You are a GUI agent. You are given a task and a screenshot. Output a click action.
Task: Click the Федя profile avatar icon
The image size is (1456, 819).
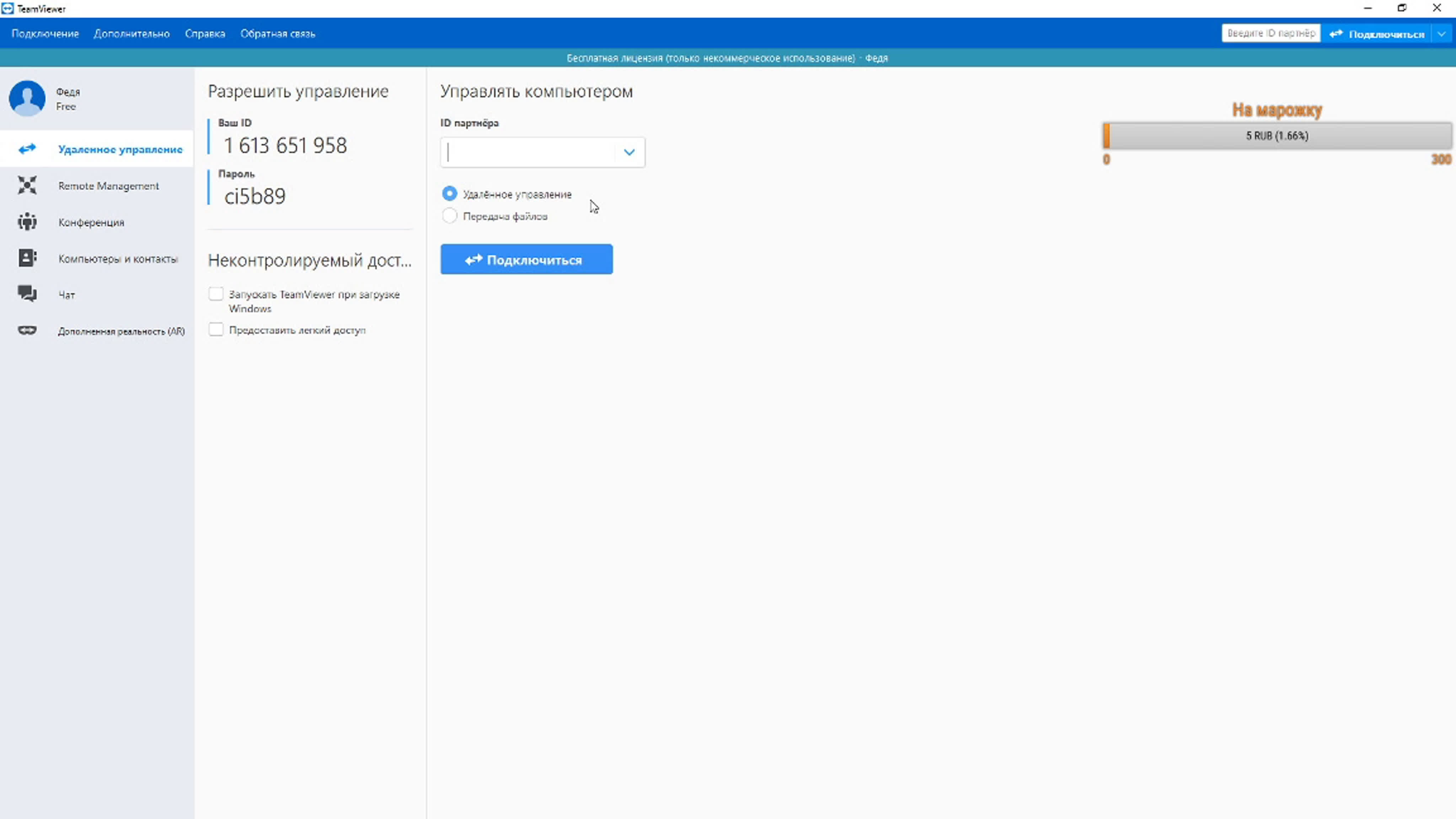[27, 98]
